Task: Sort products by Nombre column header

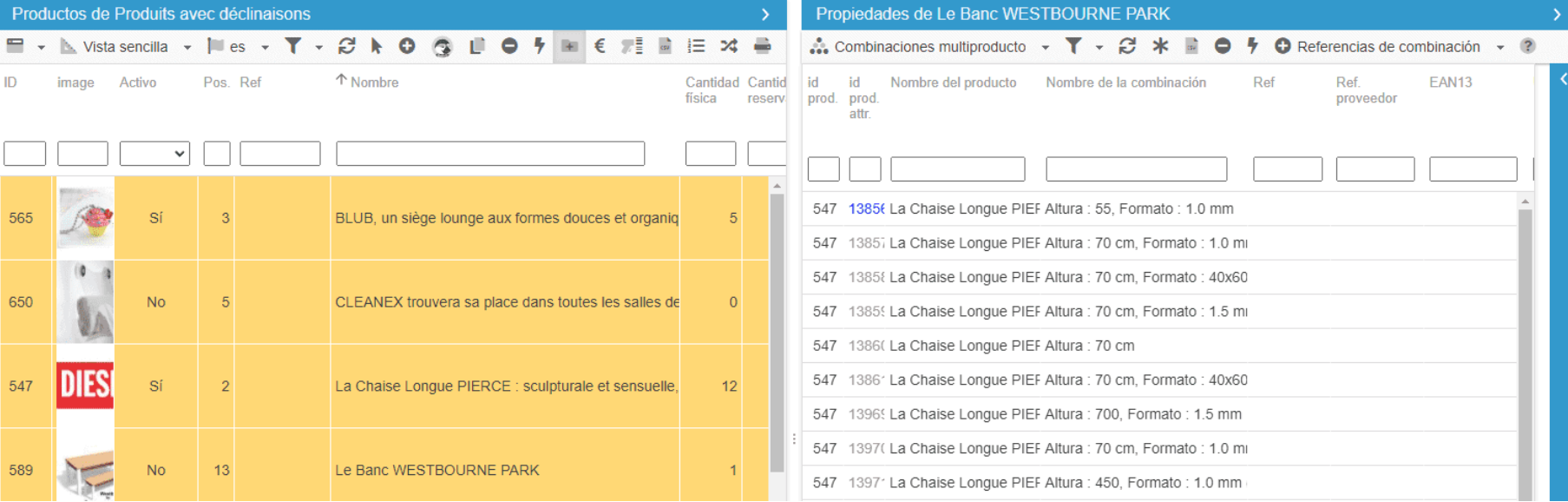Action: coord(375,83)
